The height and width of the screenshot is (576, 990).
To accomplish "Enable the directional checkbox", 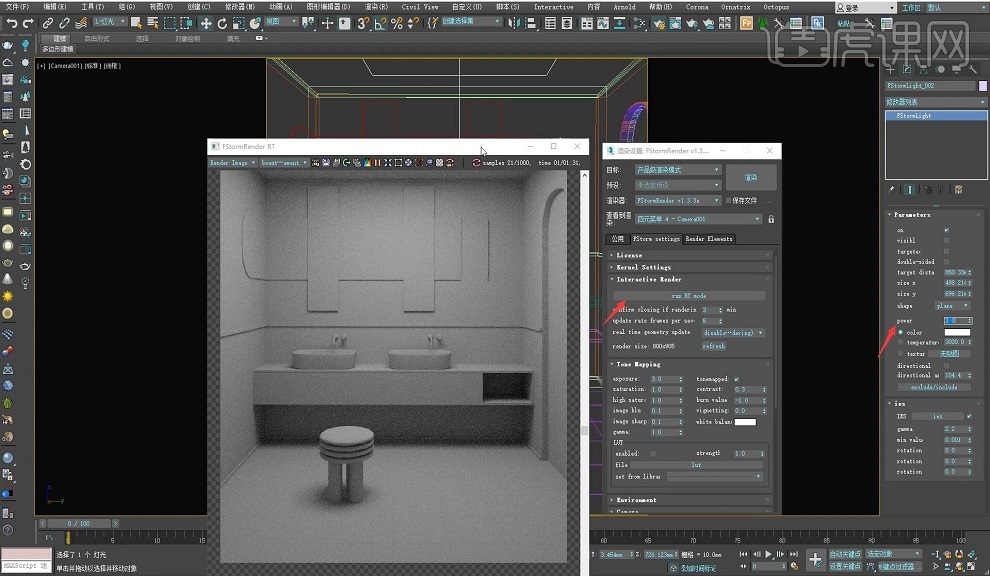I will coord(946,365).
